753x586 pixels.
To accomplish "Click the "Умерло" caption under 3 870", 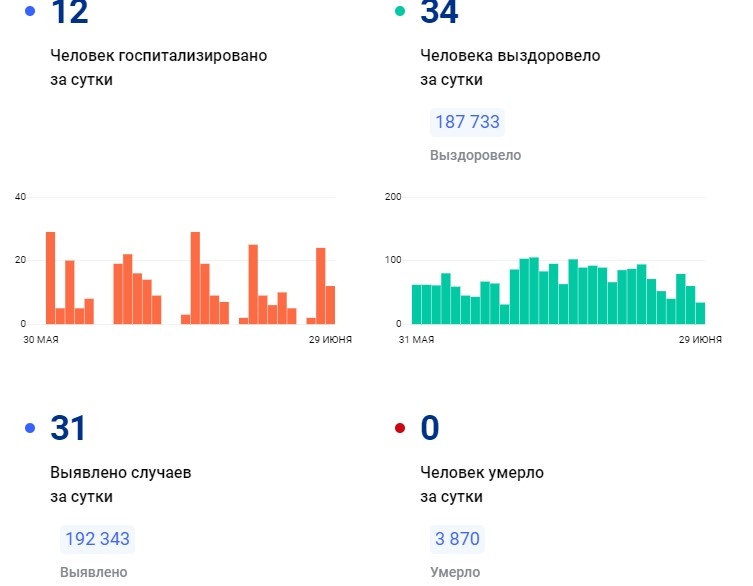I will pos(455,573).
